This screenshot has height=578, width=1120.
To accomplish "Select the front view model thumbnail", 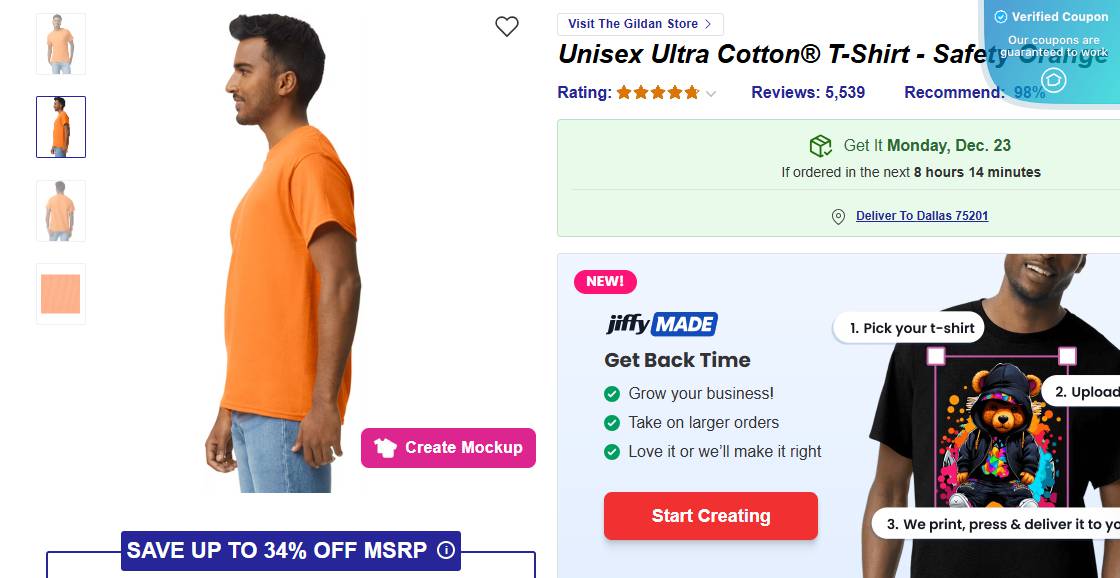I will coord(61,44).
